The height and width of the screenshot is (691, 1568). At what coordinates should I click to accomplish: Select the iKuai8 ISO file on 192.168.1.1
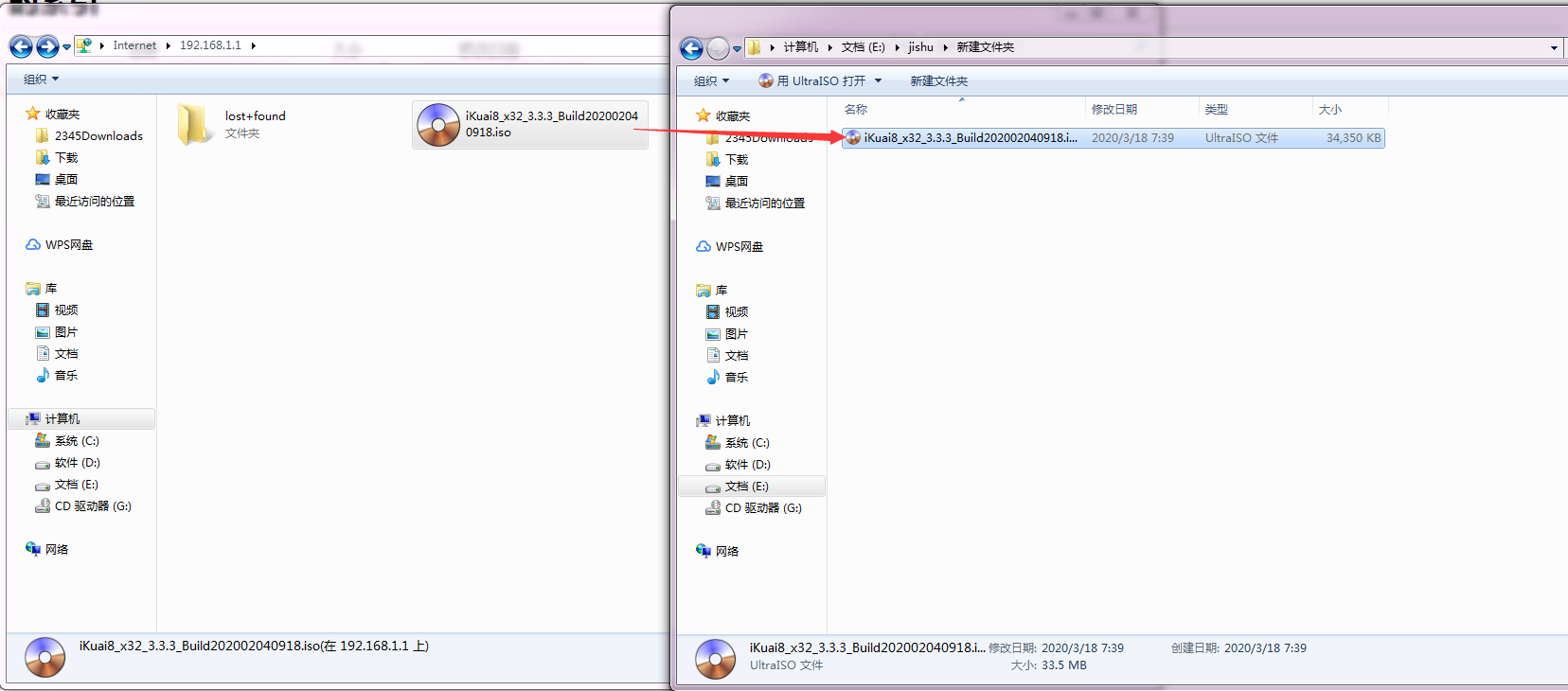pos(530,124)
